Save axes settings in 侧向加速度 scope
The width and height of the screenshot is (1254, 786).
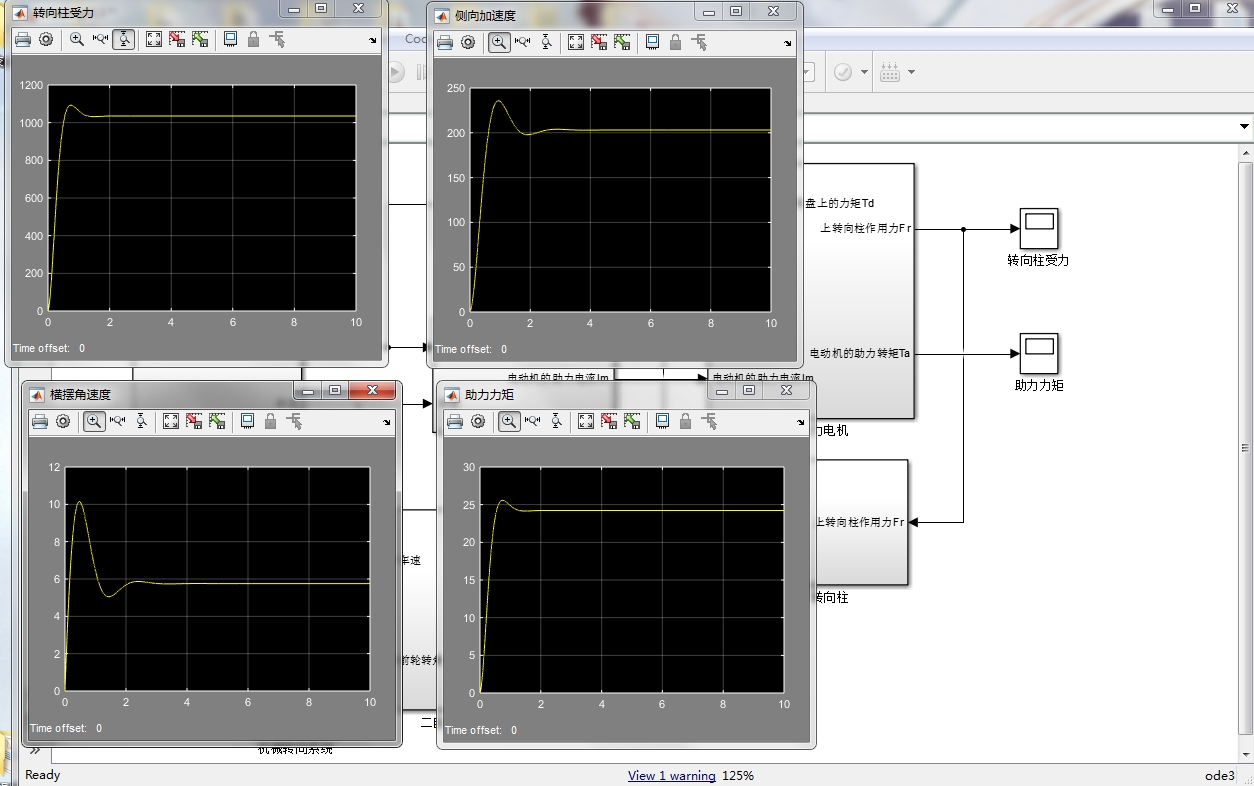coord(599,42)
